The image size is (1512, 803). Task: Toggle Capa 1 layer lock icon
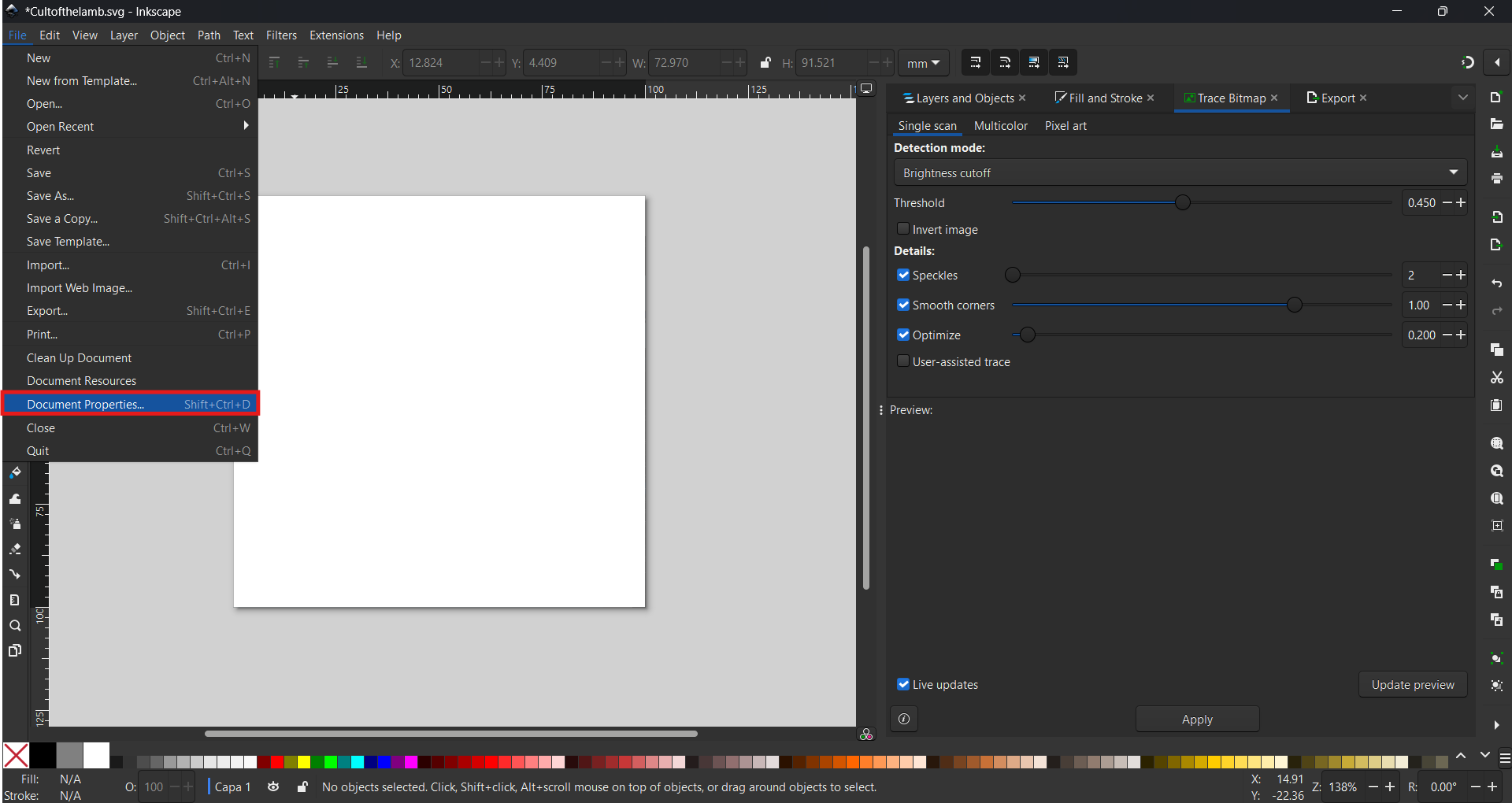coord(302,786)
